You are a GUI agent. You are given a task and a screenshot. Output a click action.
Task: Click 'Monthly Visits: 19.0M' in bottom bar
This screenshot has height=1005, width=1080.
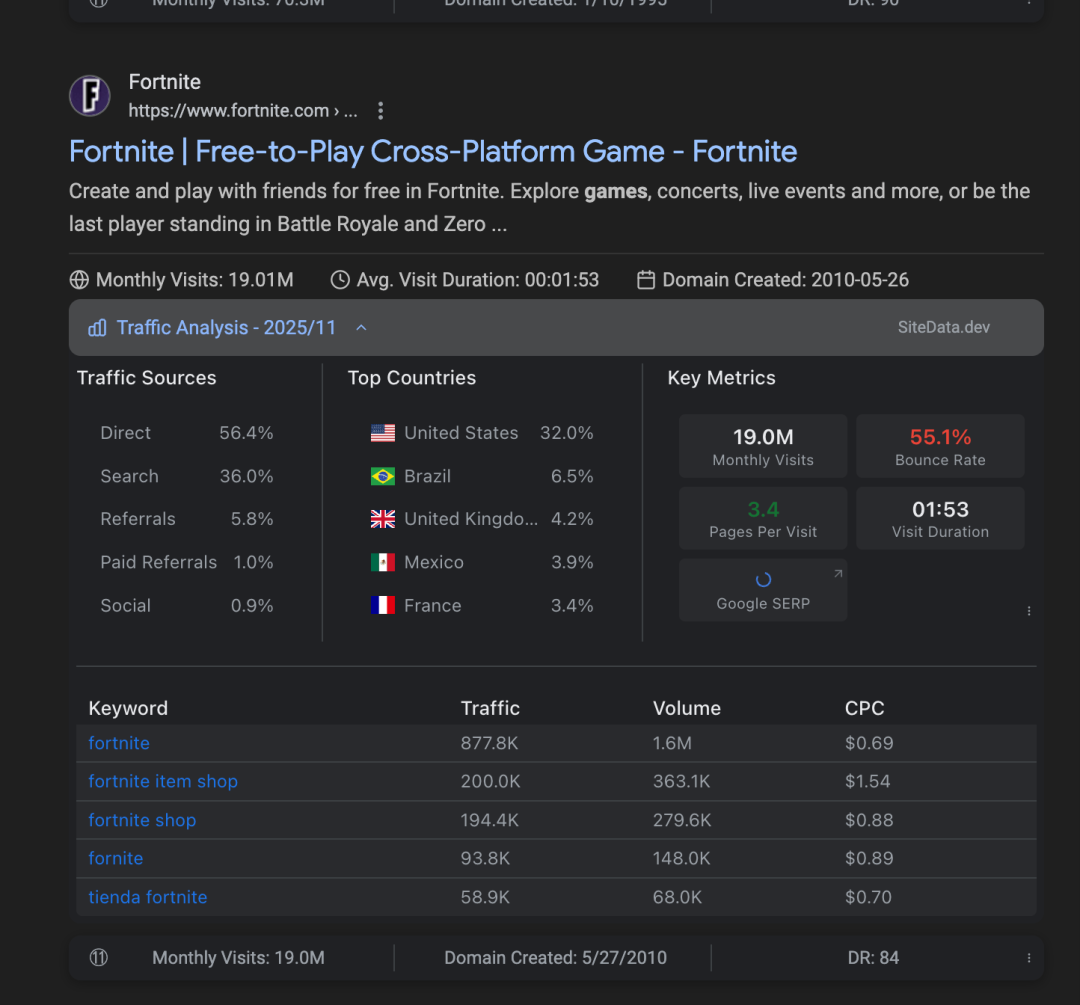pyautogui.click(x=238, y=957)
